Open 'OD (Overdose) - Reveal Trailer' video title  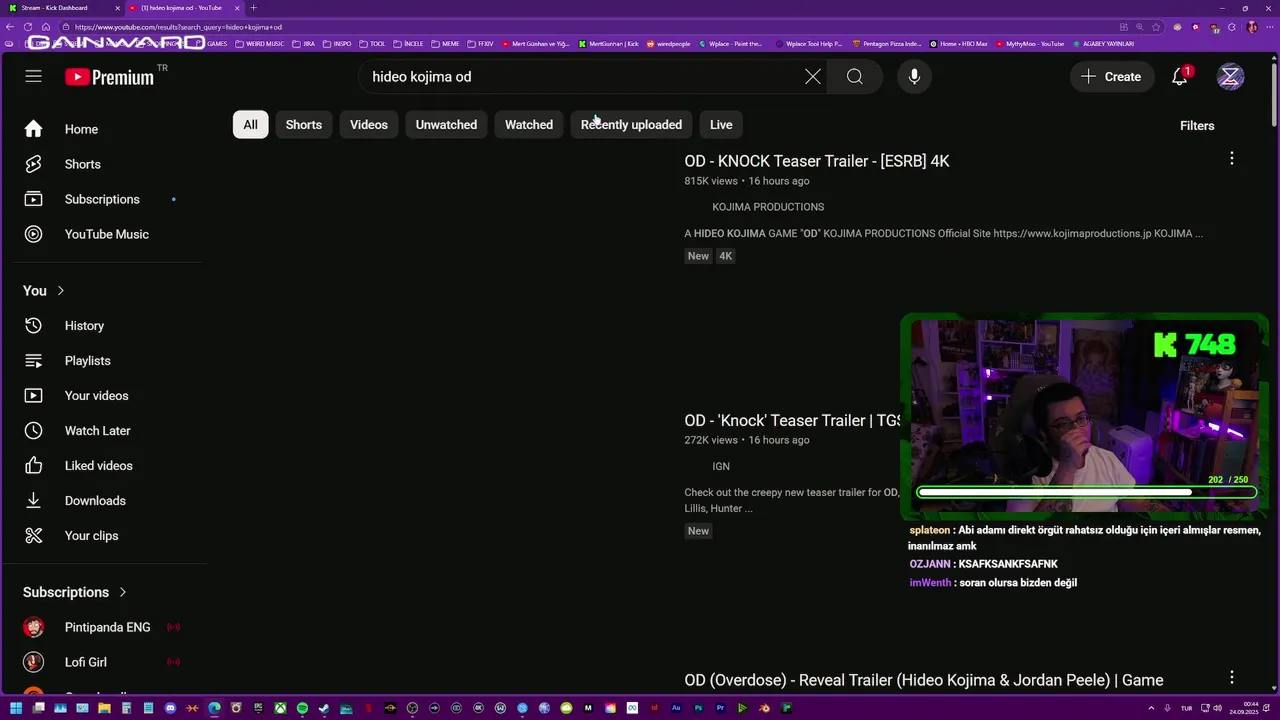click(924, 680)
